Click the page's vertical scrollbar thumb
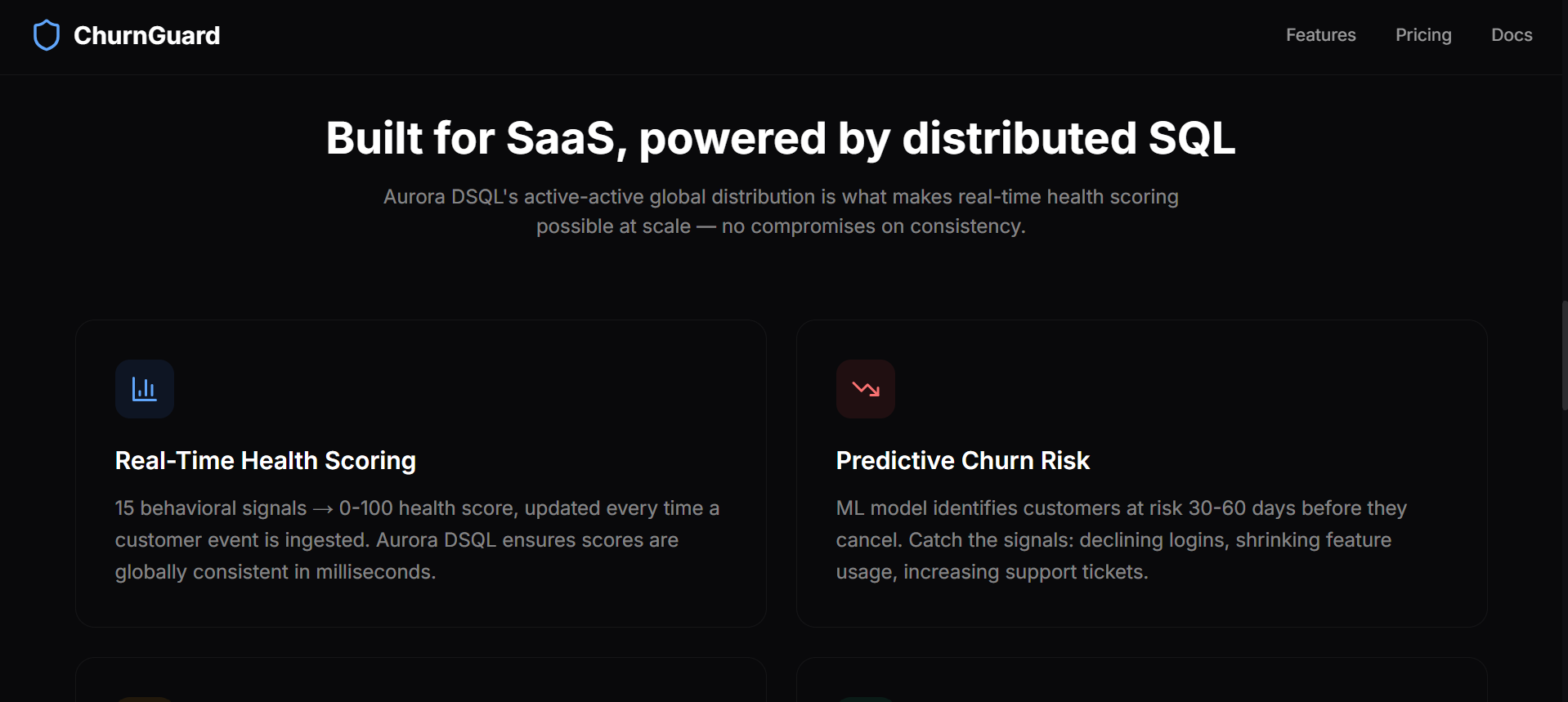The height and width of the screenshot is (702, 1568). [x=1564, y=355]
